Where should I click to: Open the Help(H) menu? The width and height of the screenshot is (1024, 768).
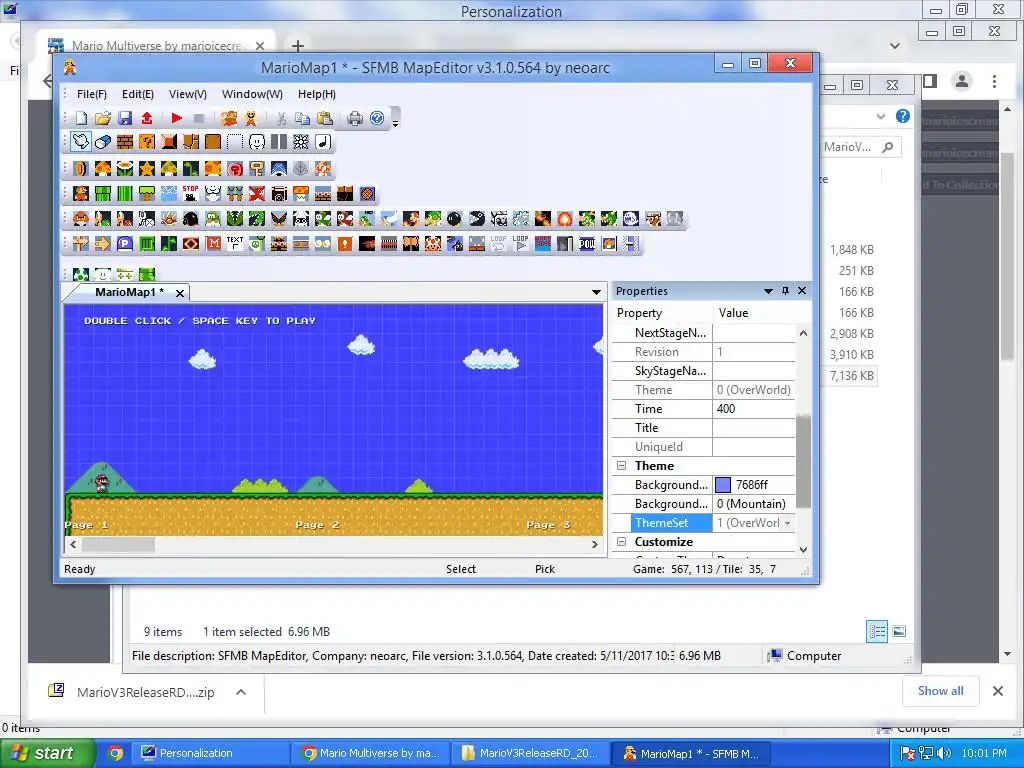[x=317, y=94]
